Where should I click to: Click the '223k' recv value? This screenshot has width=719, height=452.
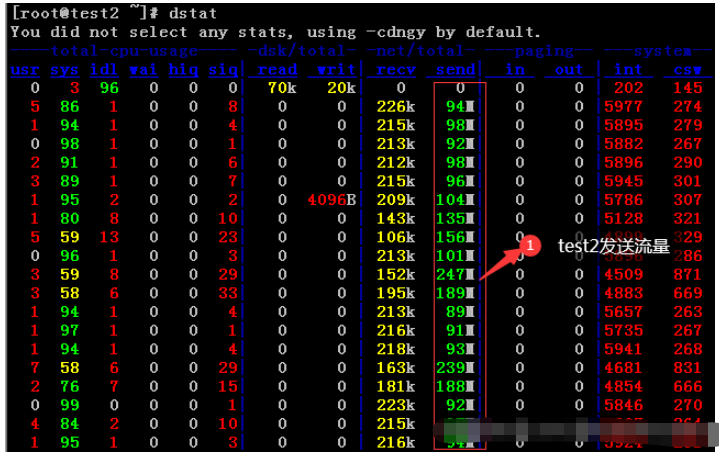[x=396, y=405]
